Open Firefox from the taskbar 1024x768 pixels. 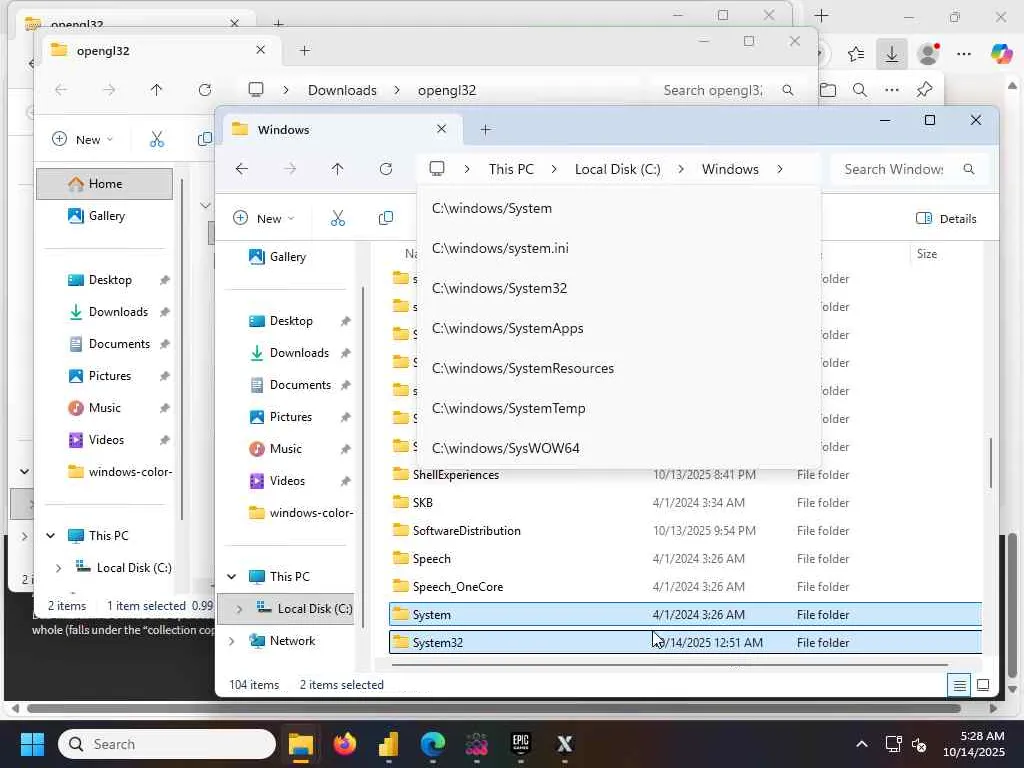[x=345, y=744]
